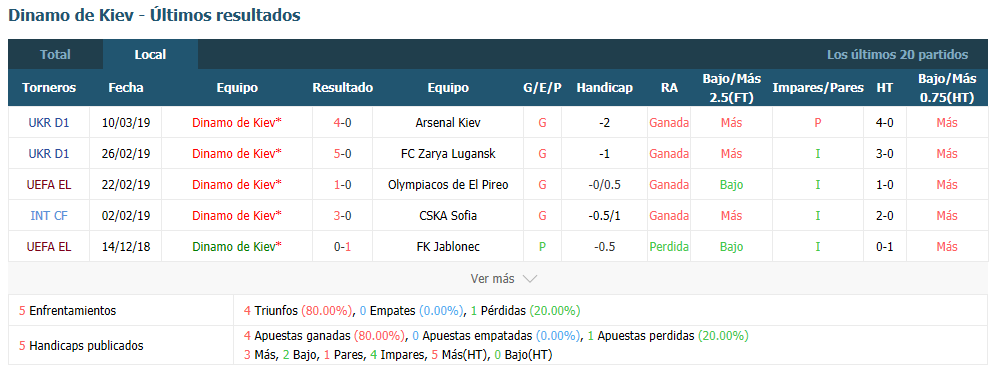This screenshot has height=370, width=991.
Task: Open UEFA EL tournament on 22/02/19 row
Action: tap(49, 185)
